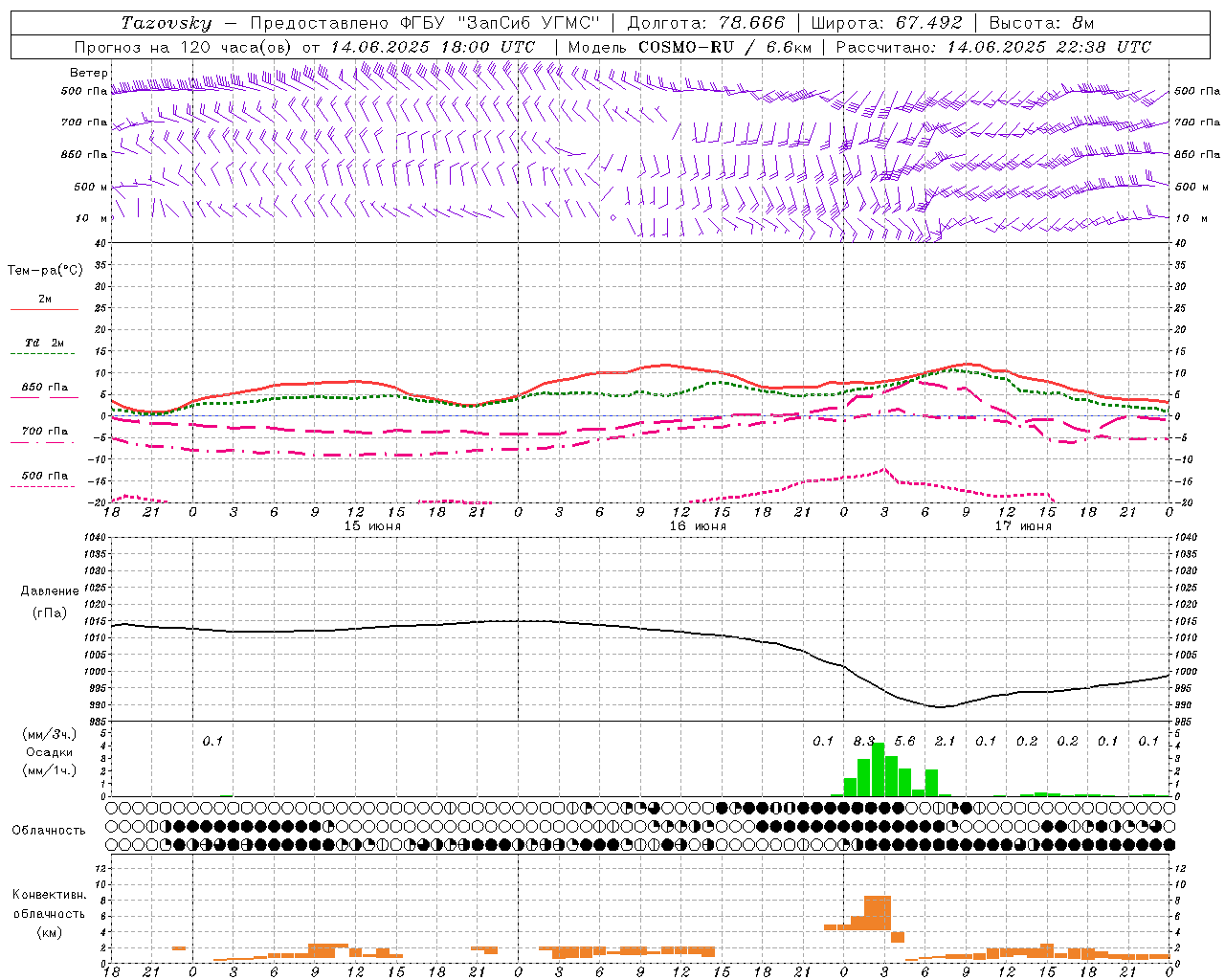This screenshot has height=980, width=1225.
Task: Click the elevation label 'Высота: 8м'
Action: point(1041,23)
